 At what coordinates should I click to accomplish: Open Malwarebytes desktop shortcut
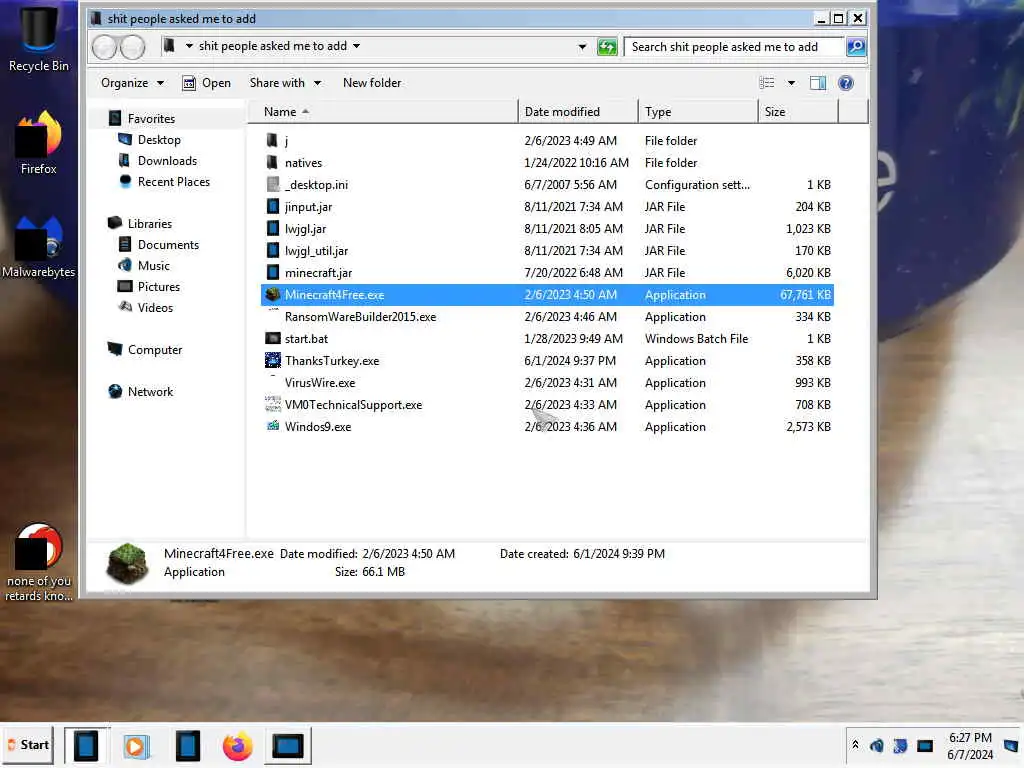coord(39,247)
